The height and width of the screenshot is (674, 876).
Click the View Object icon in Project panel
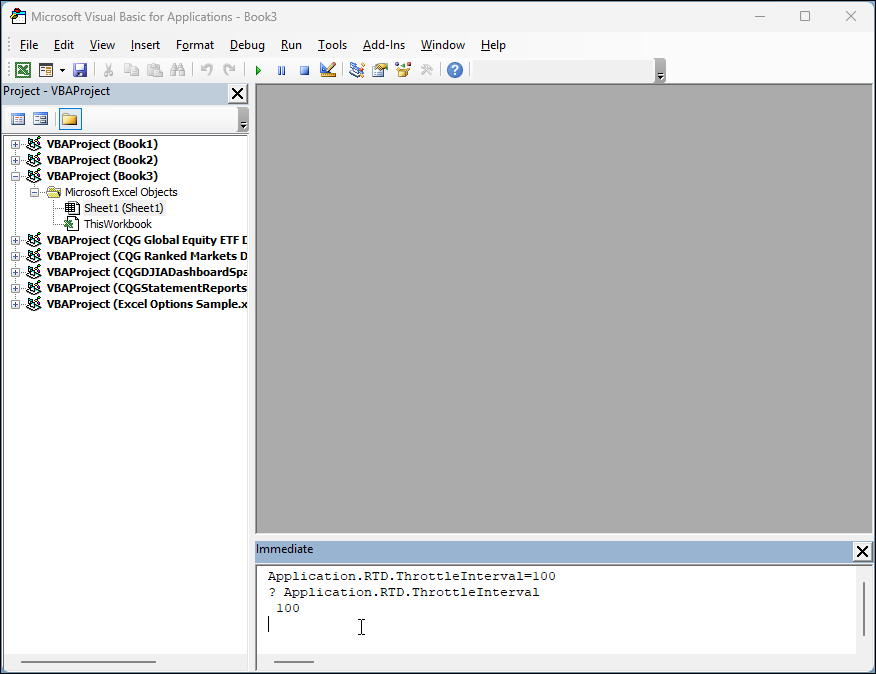click(40, 119)
